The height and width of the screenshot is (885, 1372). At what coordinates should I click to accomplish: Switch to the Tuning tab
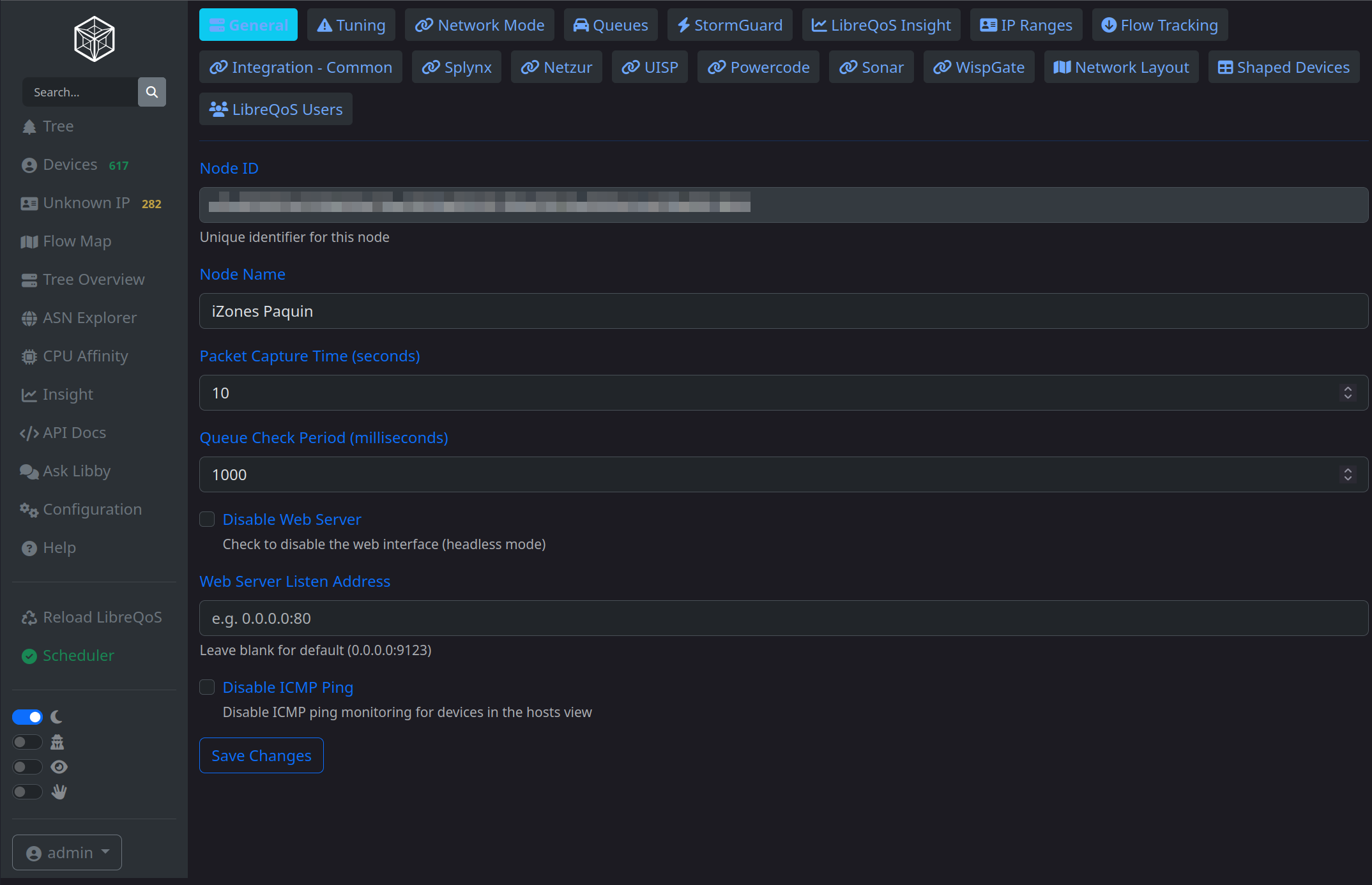click(x=351, y=25)
